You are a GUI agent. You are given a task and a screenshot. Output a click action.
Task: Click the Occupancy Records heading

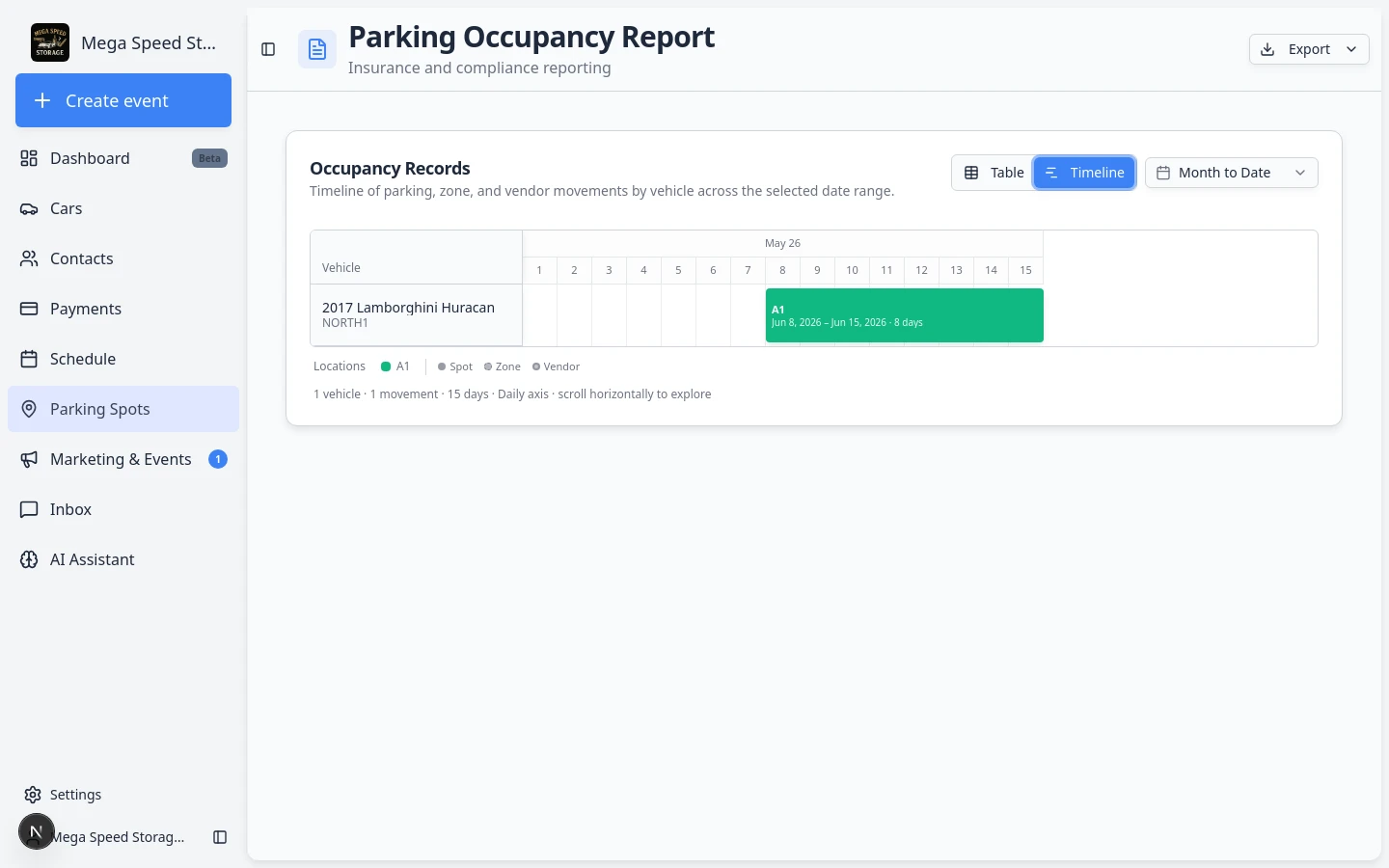[x=390, y=168]
